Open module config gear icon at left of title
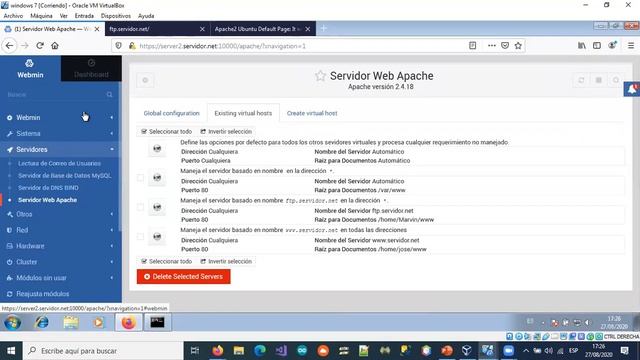This screenshot has height=360, width=640. pos(145,80)
